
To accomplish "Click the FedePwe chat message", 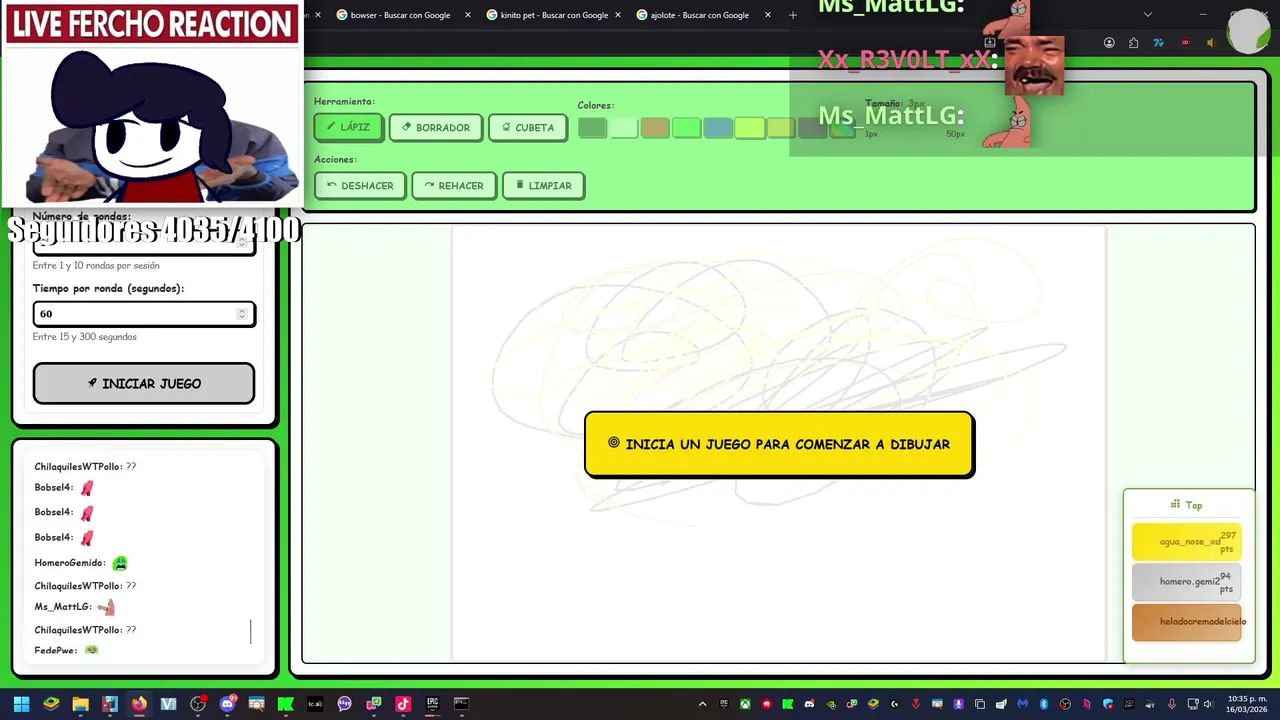I will point(66,650).
